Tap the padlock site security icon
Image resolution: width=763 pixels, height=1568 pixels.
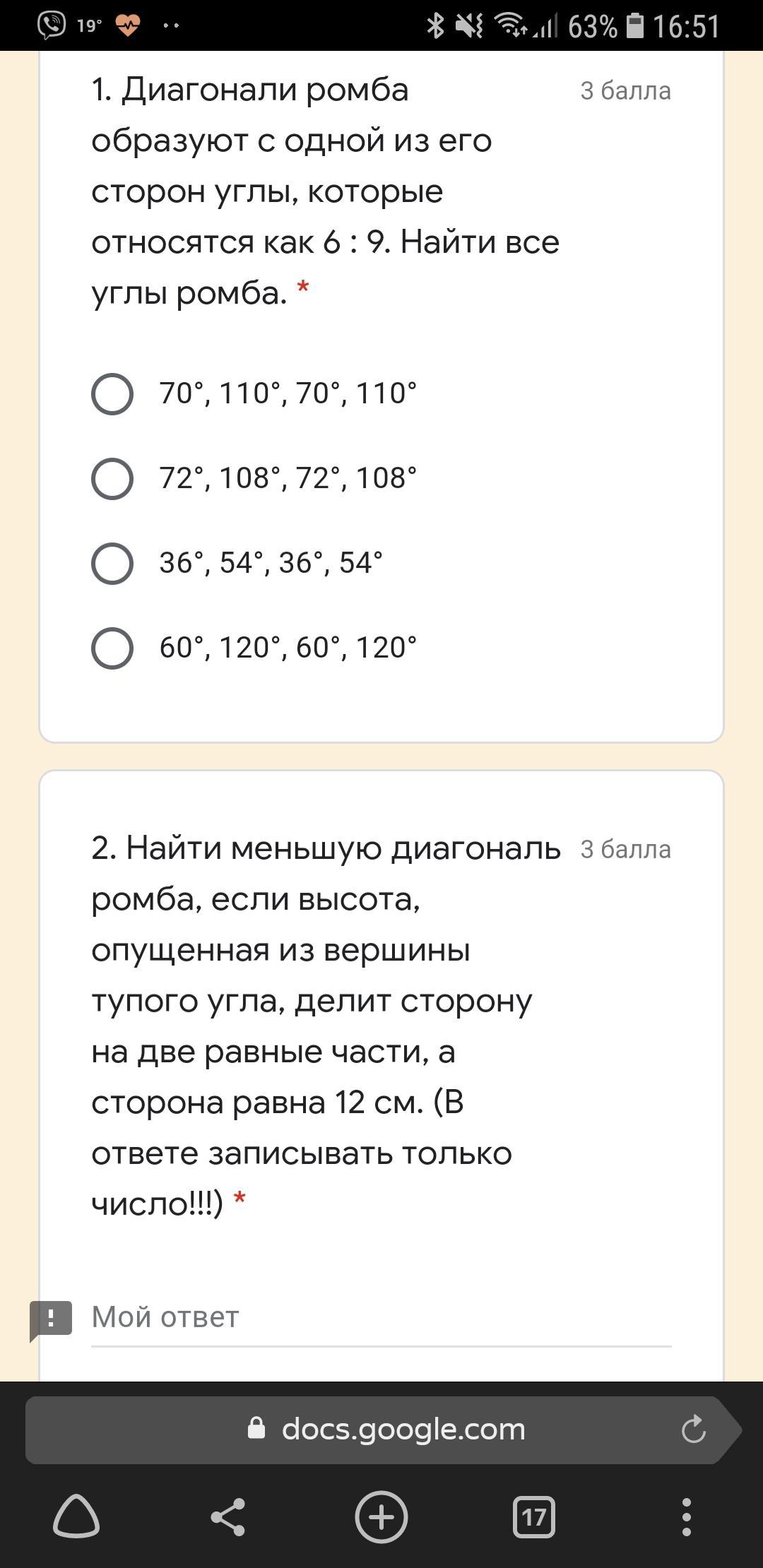pyautogui.click(x=257, y=1428)
